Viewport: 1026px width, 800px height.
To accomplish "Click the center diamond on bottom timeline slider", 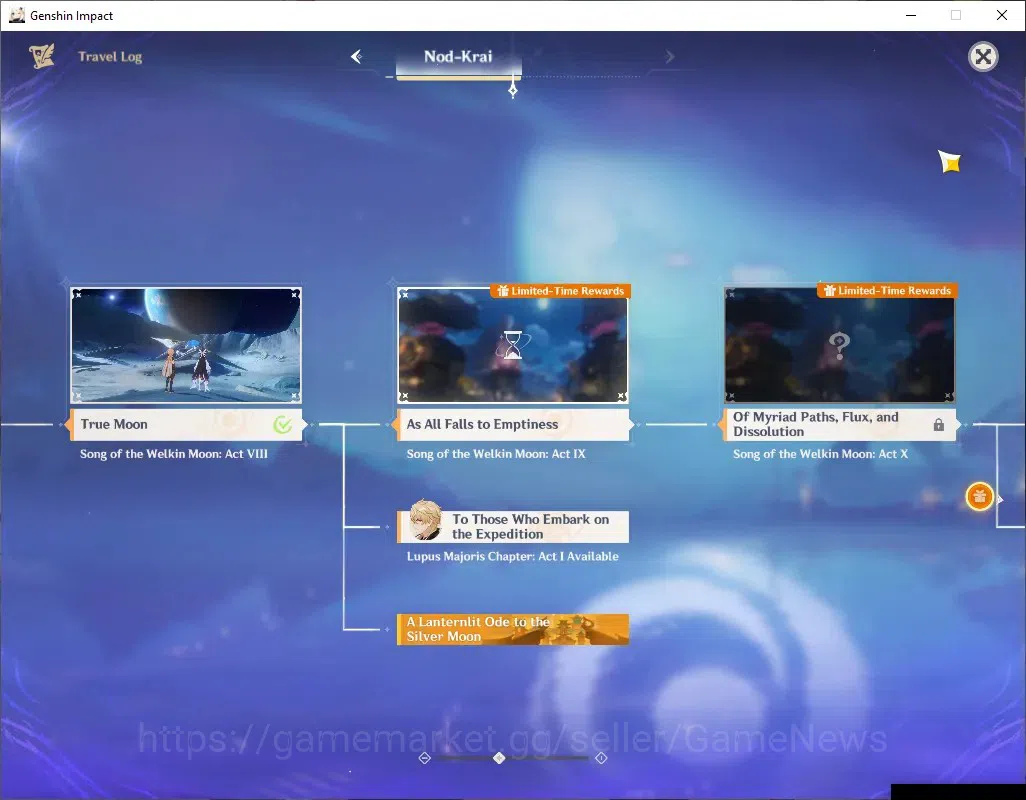I will tap(499, 758).
